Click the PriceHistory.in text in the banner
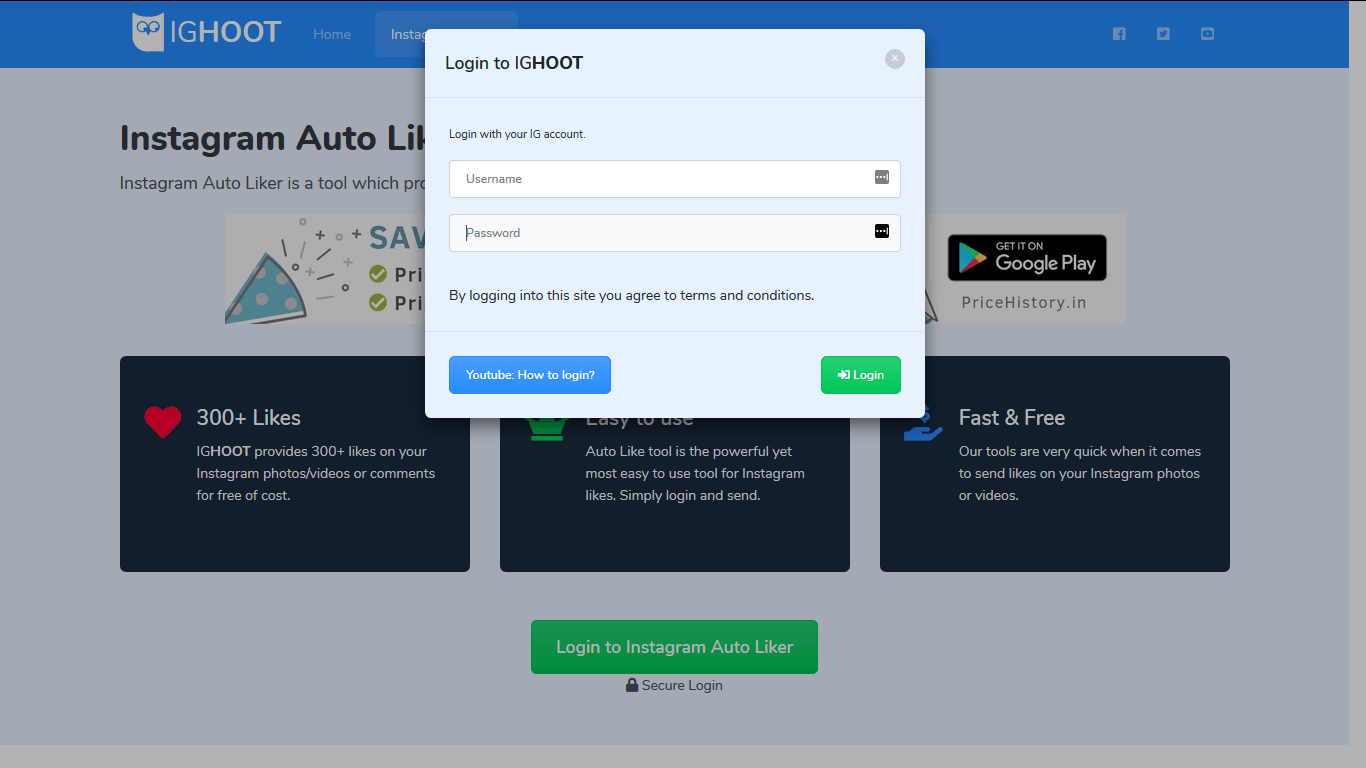The image size is (1366, 768). pos(1024,303)
